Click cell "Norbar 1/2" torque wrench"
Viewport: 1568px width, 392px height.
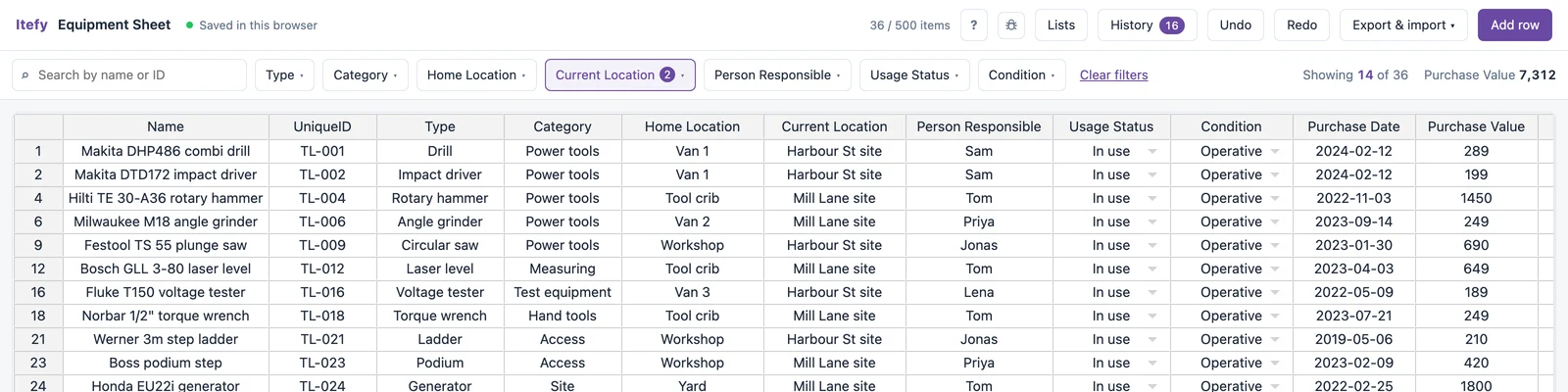[166, 316]
